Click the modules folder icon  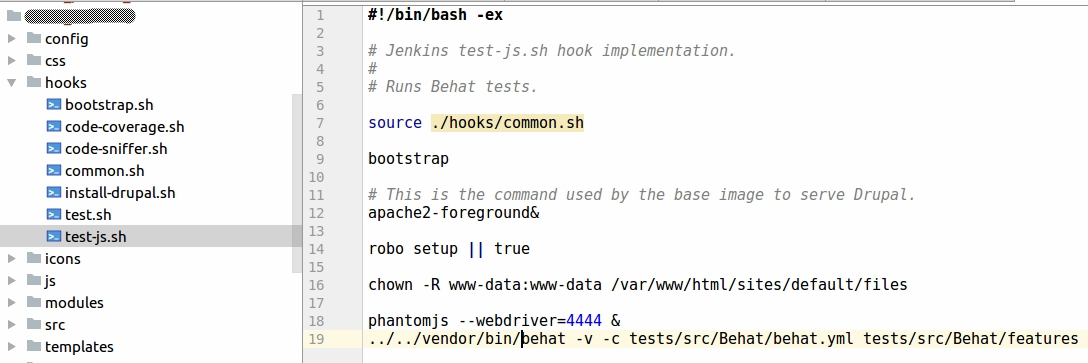33,302
